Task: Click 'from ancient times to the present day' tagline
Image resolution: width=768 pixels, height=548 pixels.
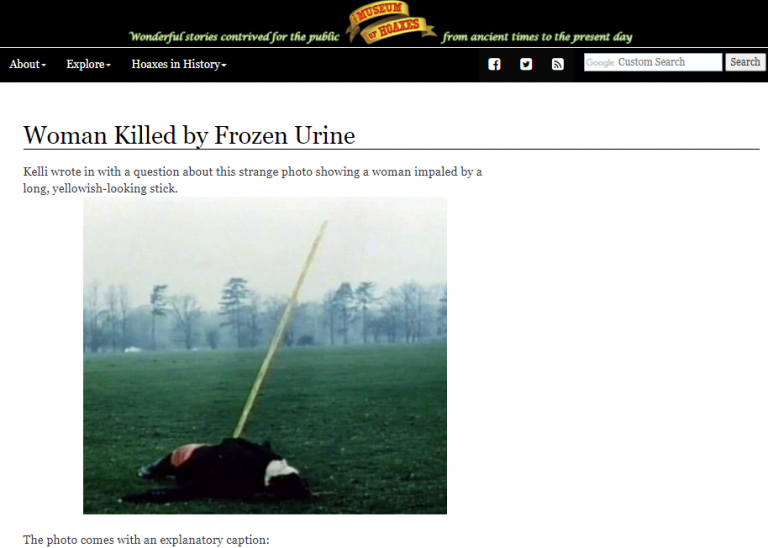Action: (537, 37)
